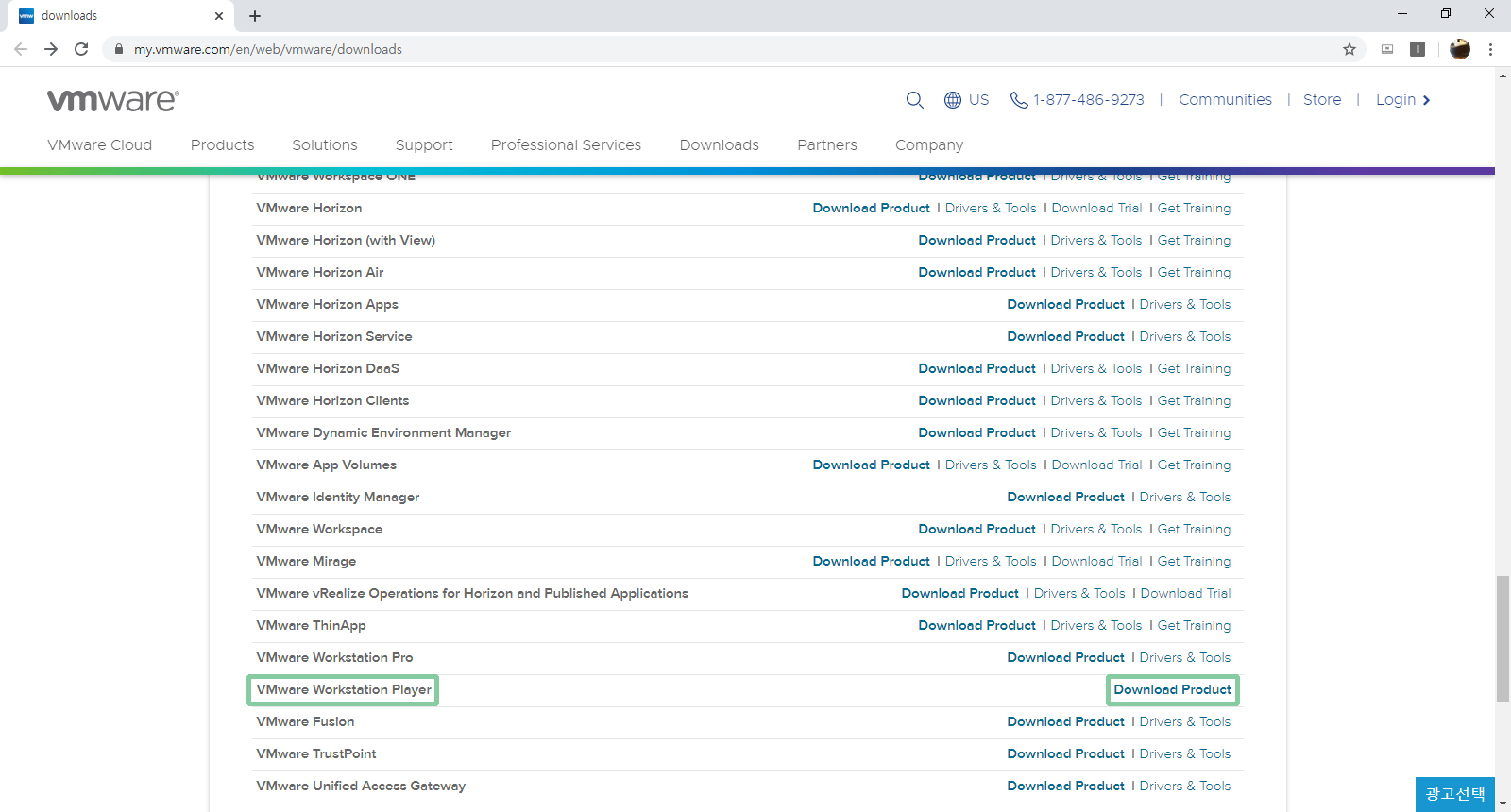
Task: Click the page vertical scrollbar thumb
Action: 1503,639
